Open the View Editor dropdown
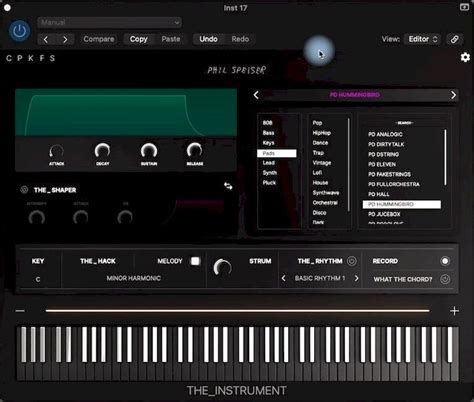474x402 pixels. point(423,39)
